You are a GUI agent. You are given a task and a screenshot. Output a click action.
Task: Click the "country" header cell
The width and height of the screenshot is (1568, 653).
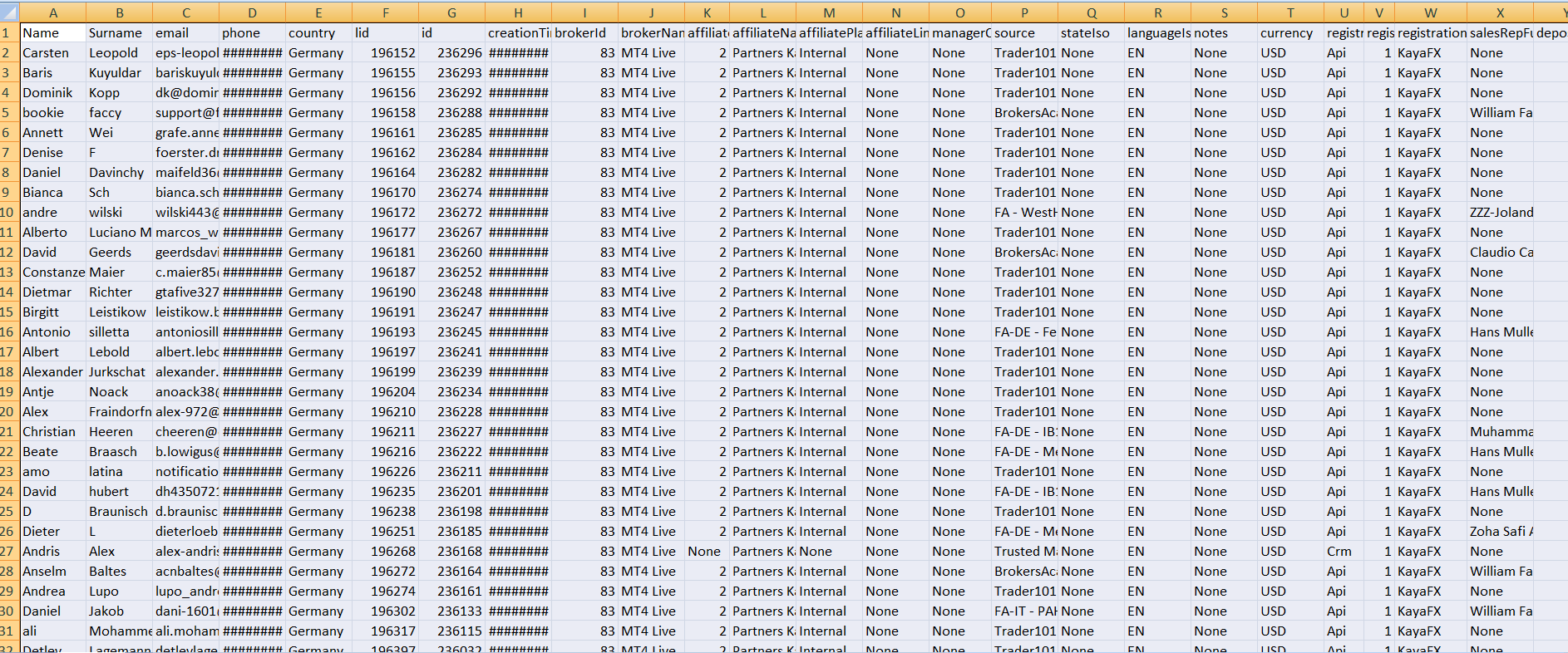click(x=319, y=33)
